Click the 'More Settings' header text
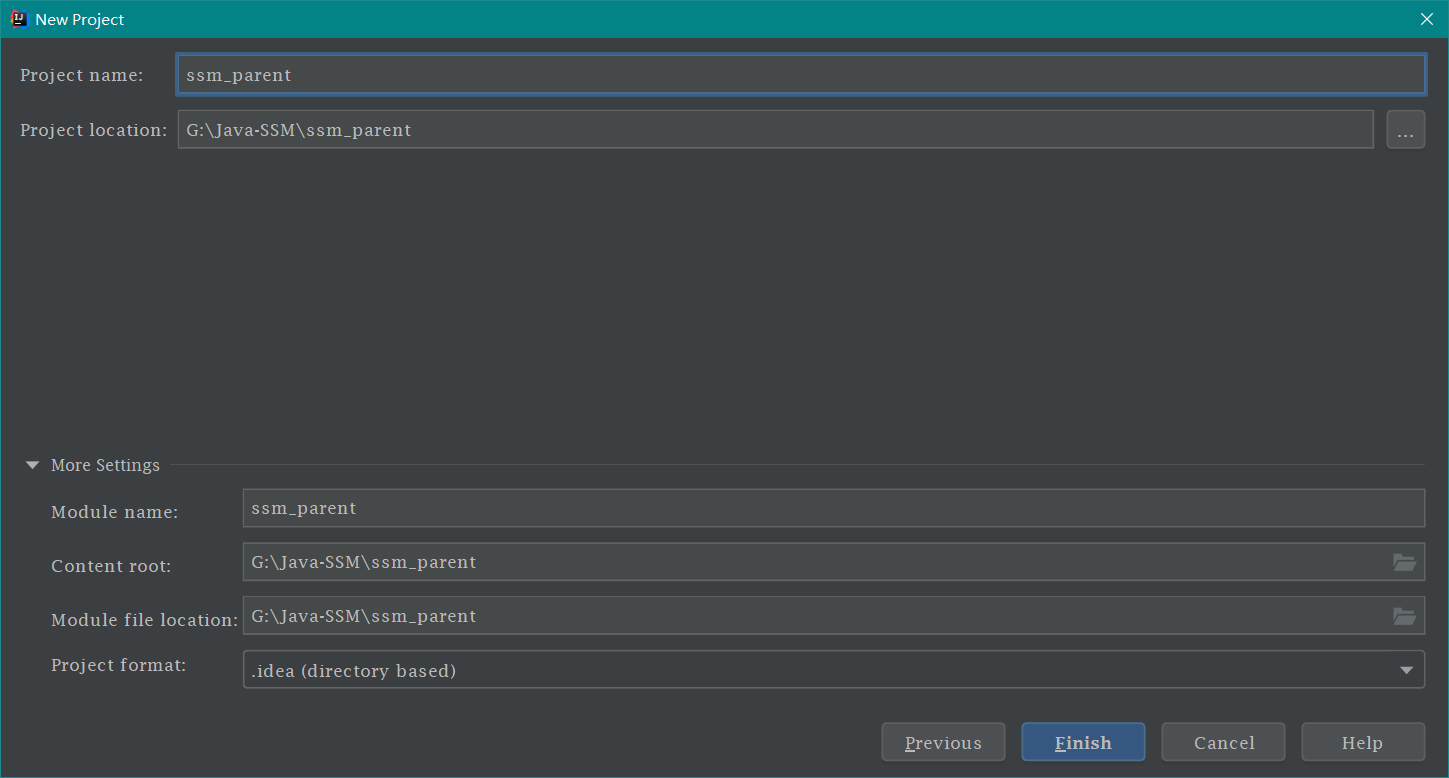 coord(105,465)
